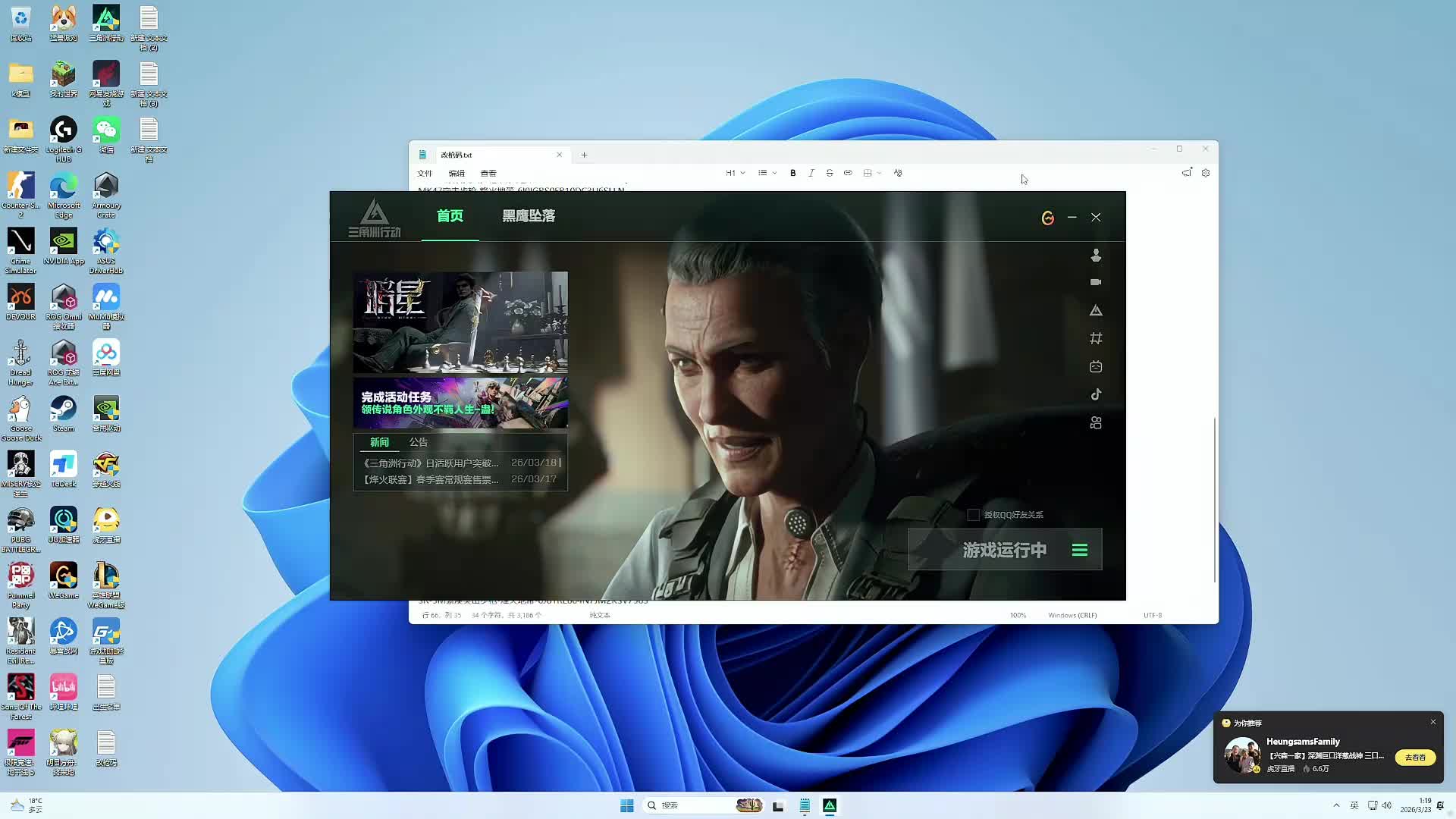The image size is (1456, 819).
Task: Toggle bold formatting in Notepad
Action: click(x=792, y=173)
